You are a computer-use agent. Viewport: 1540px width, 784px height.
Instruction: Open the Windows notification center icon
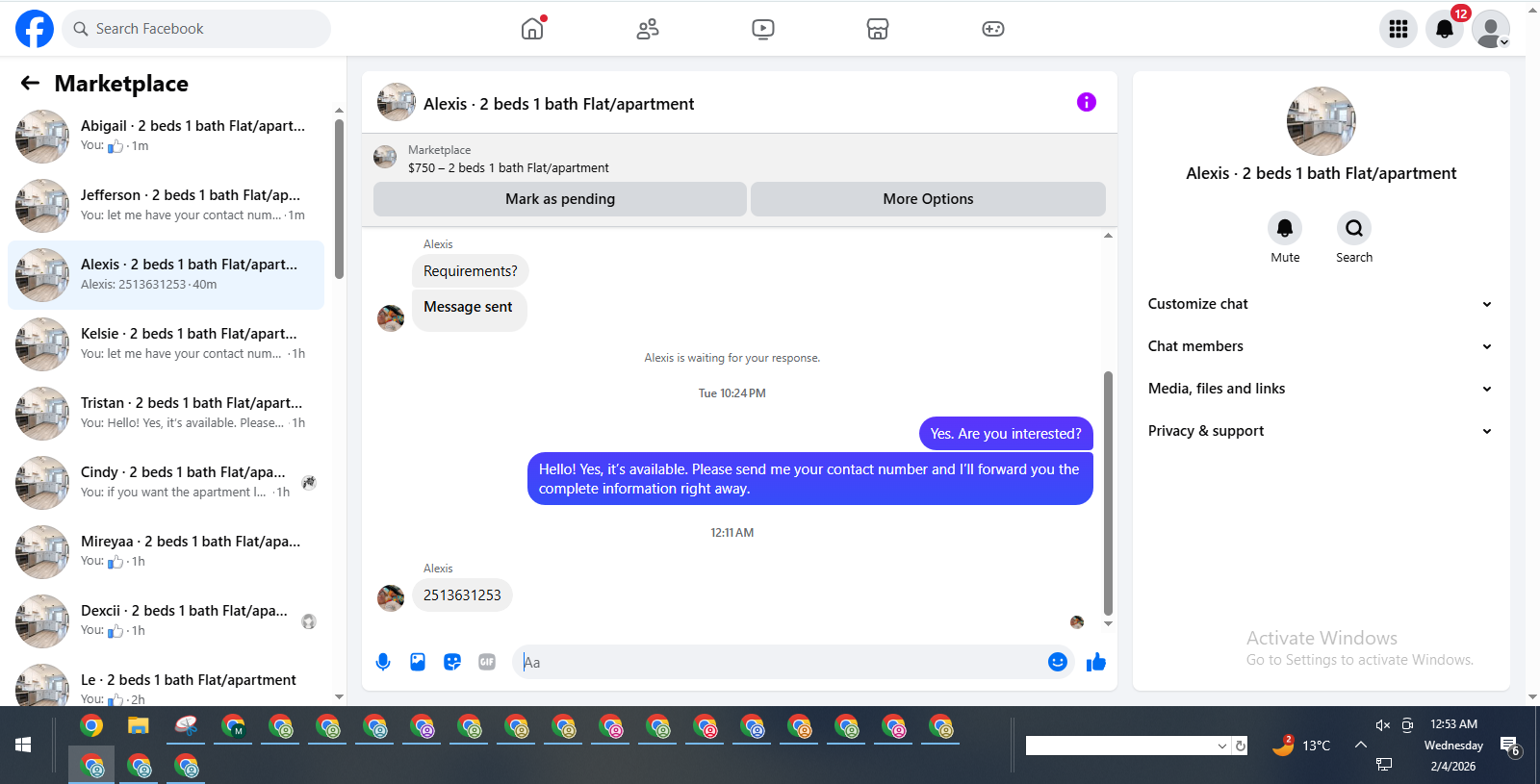coord(1509,746)
